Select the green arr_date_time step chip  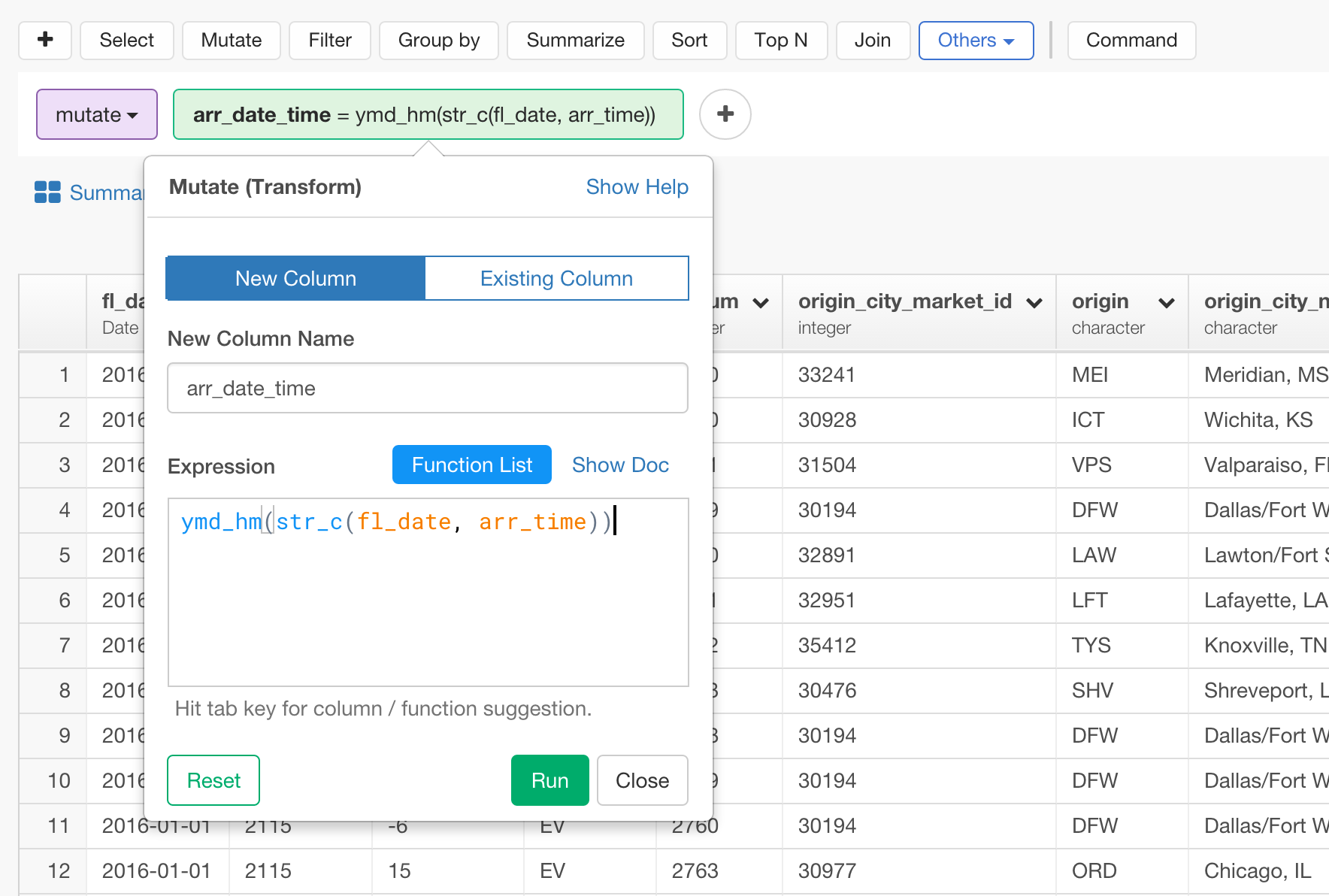[x=427, y=114]
